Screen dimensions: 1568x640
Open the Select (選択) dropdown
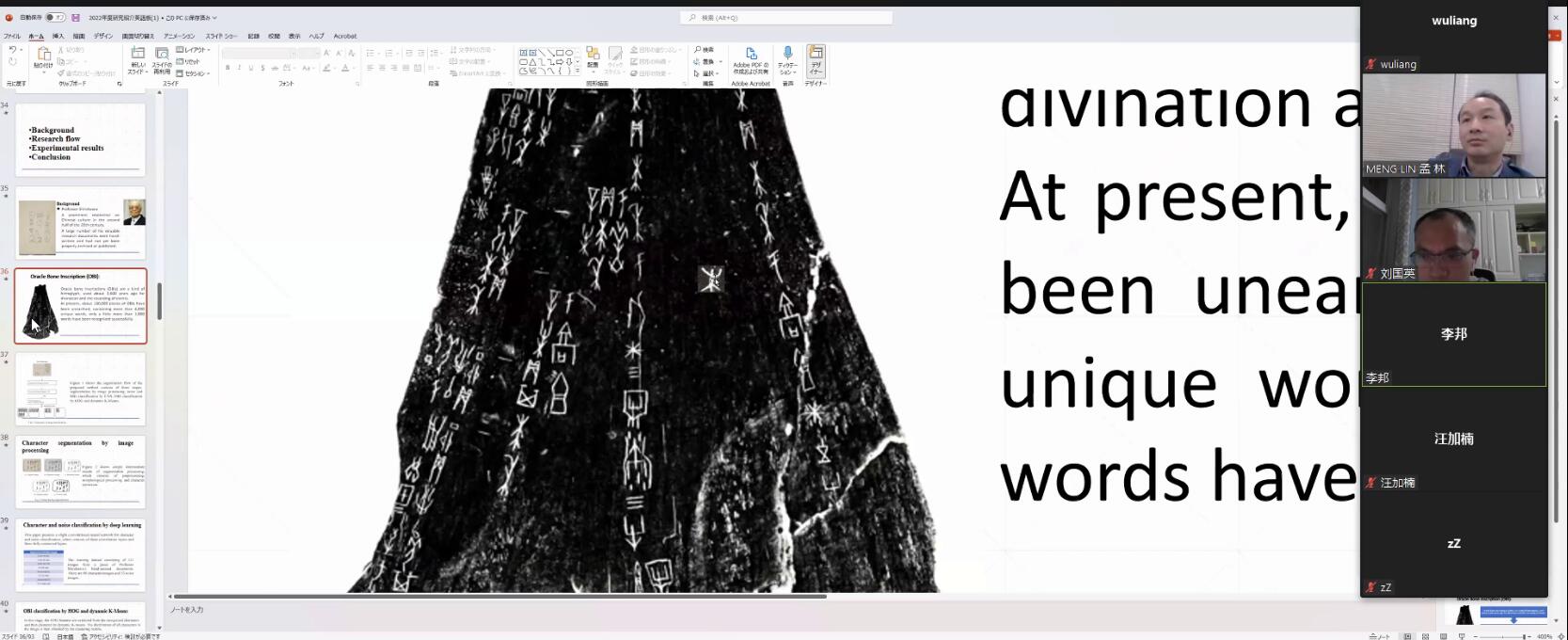point(706,72)
